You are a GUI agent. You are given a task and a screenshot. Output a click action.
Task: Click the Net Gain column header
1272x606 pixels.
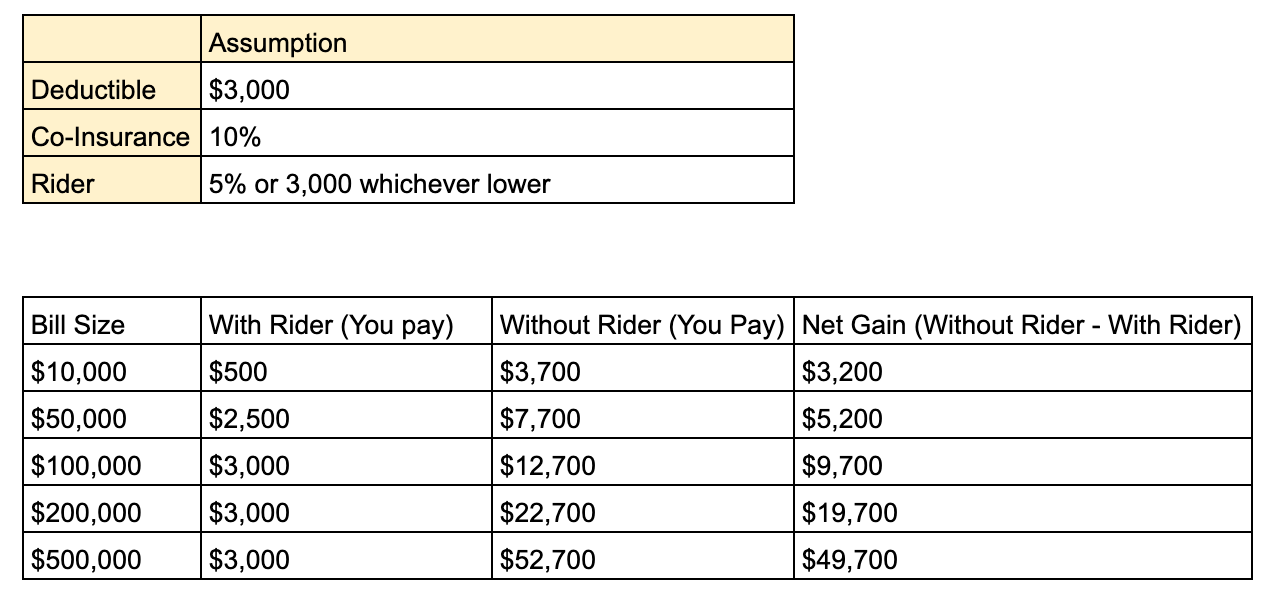point(1021,324)
